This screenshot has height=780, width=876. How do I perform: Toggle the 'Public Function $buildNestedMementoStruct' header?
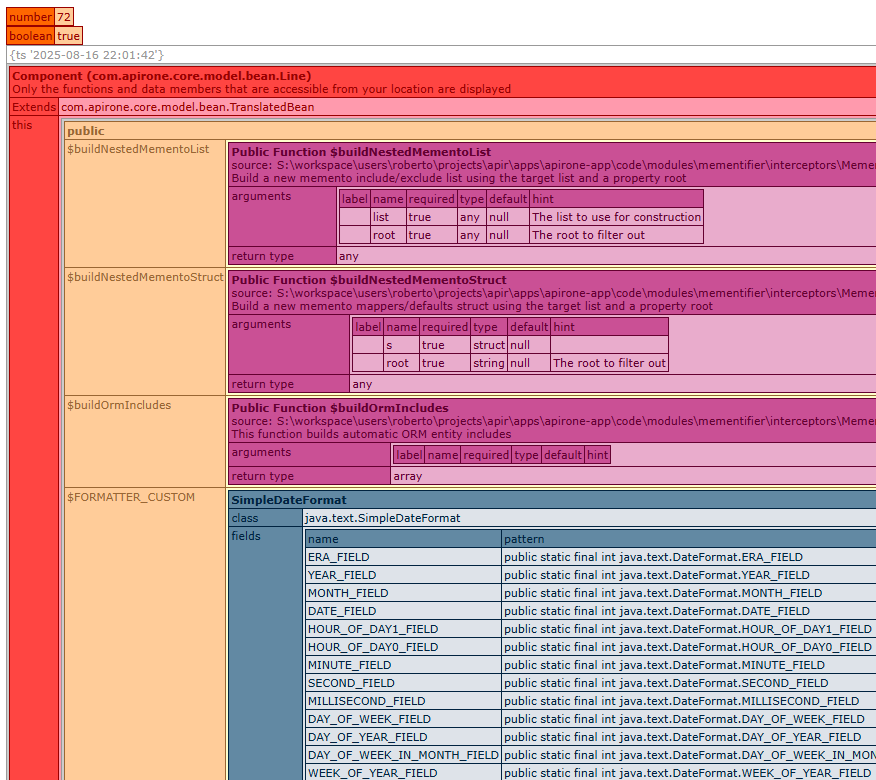pyautogui.click(x=368, y=280)
